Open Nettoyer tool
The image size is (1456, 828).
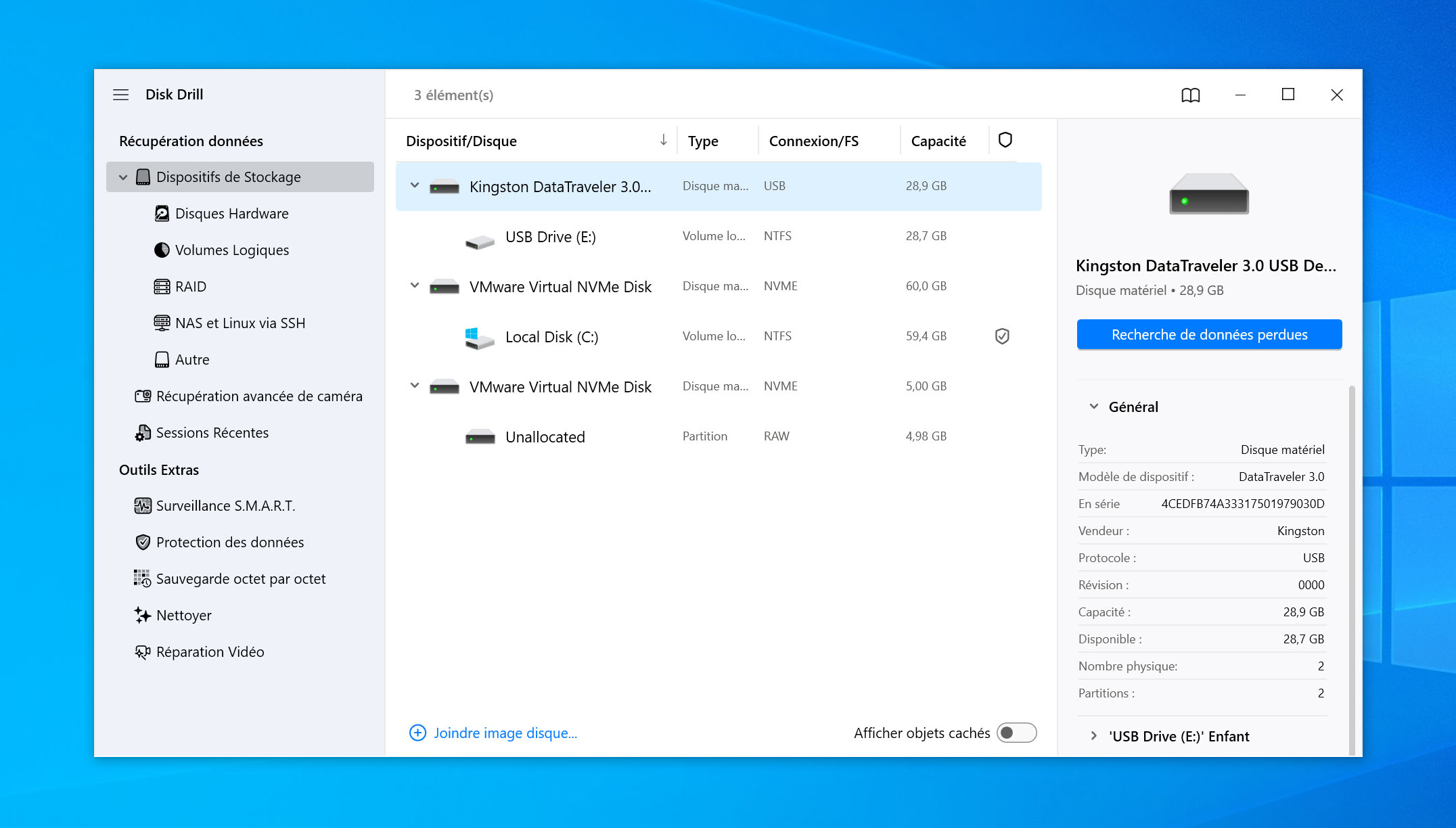click(x=184, y=616)
